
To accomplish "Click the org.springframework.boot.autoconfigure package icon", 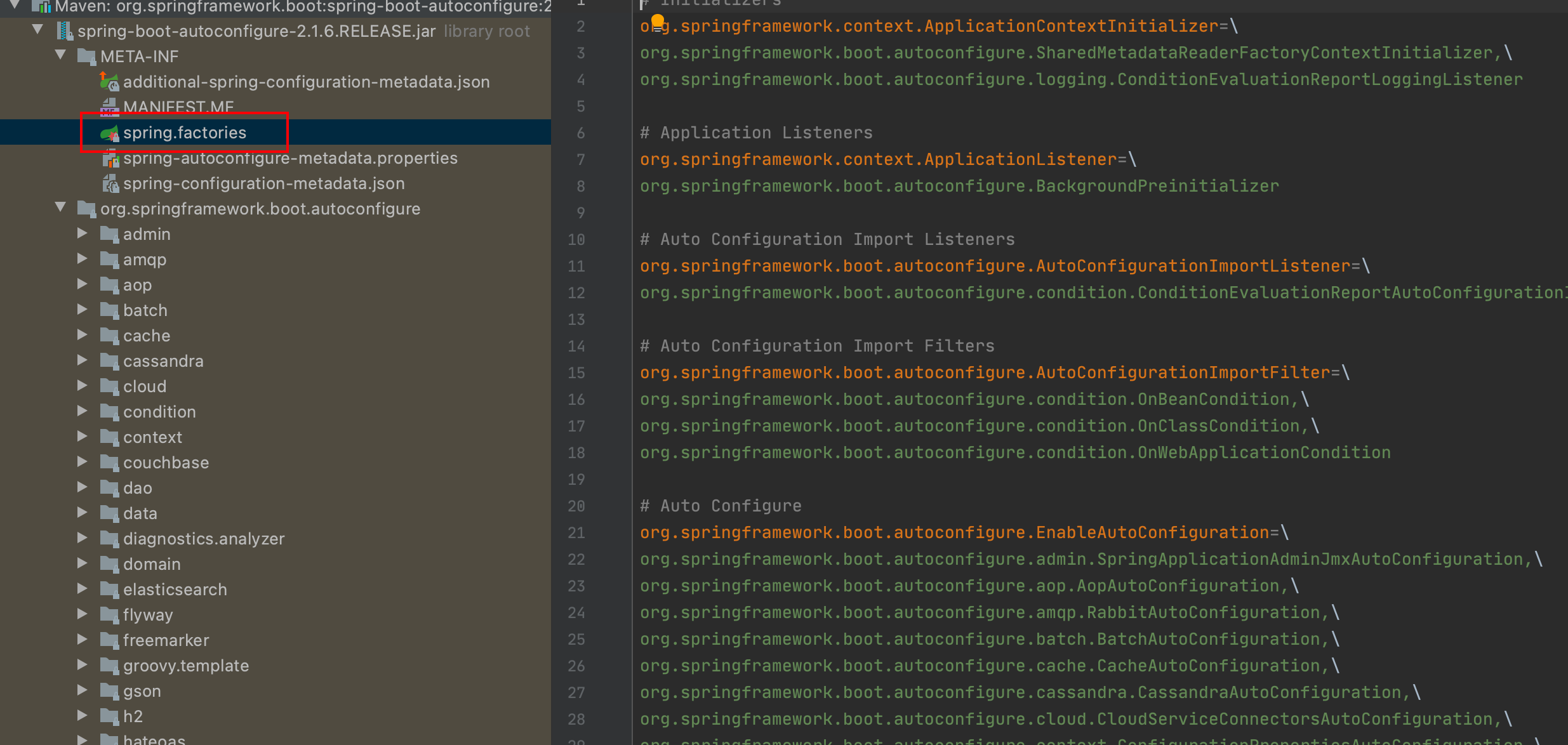I will (x=86, y=209).
